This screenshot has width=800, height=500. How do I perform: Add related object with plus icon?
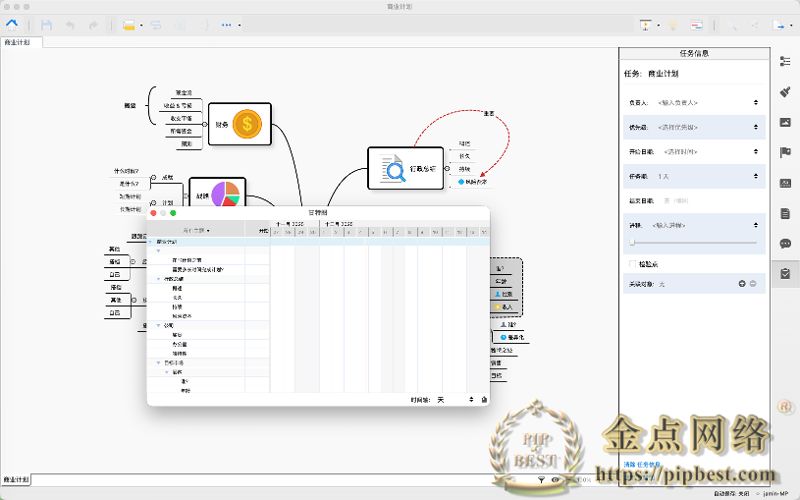(742, 284)
